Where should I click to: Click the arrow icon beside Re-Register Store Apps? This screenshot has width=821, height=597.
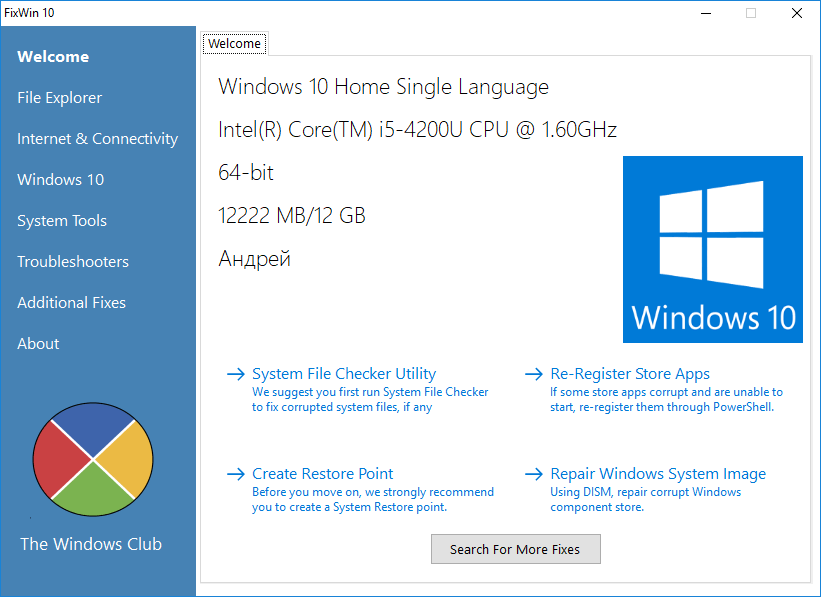534,375
